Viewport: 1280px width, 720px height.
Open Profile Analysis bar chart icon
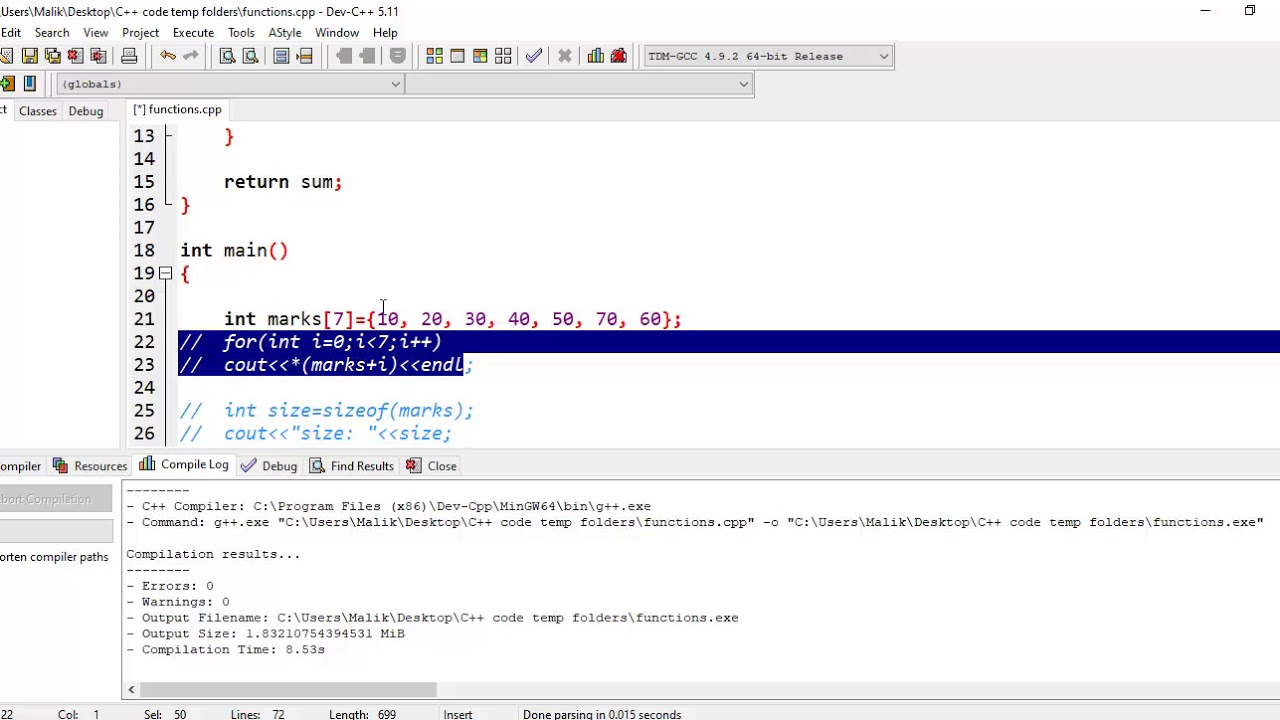pyautogui.click(x=596, y=56)
